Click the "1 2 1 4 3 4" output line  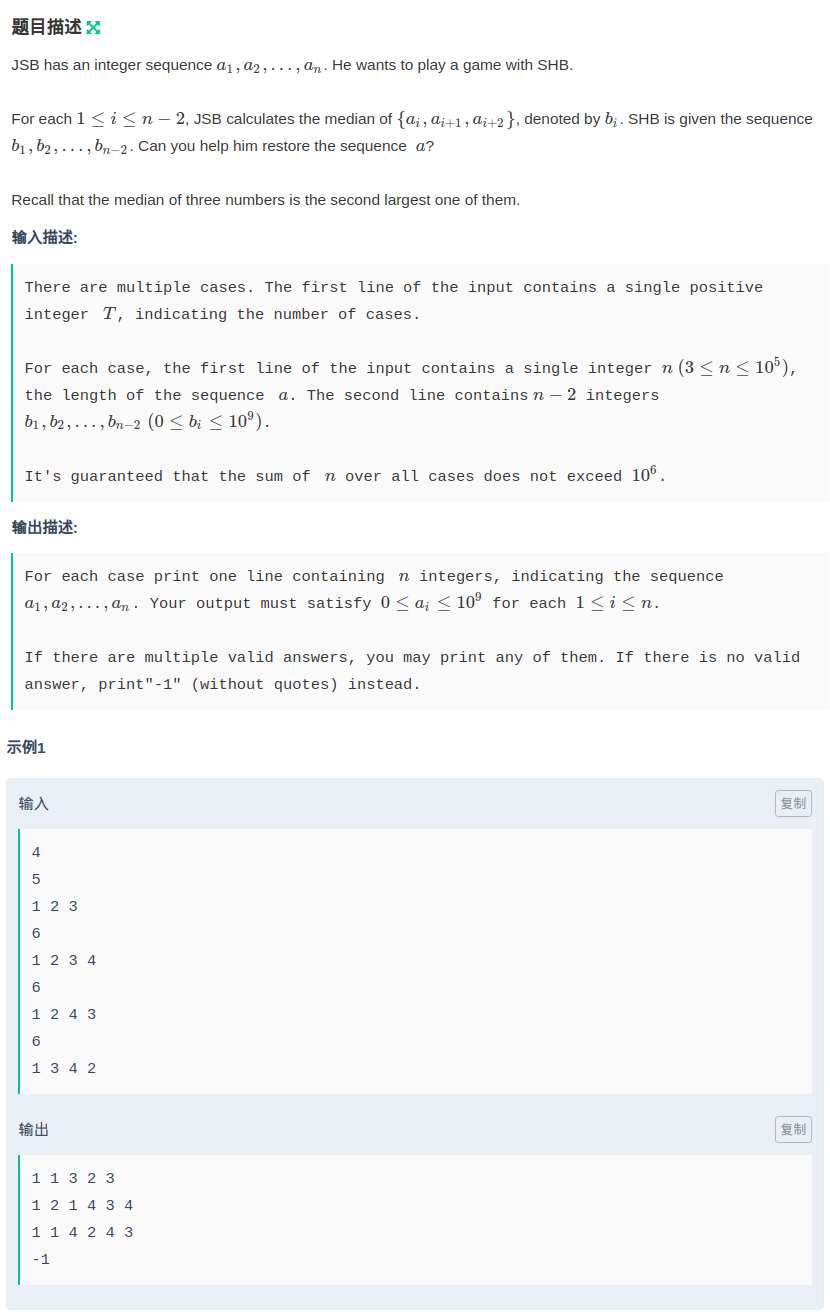82,1205
